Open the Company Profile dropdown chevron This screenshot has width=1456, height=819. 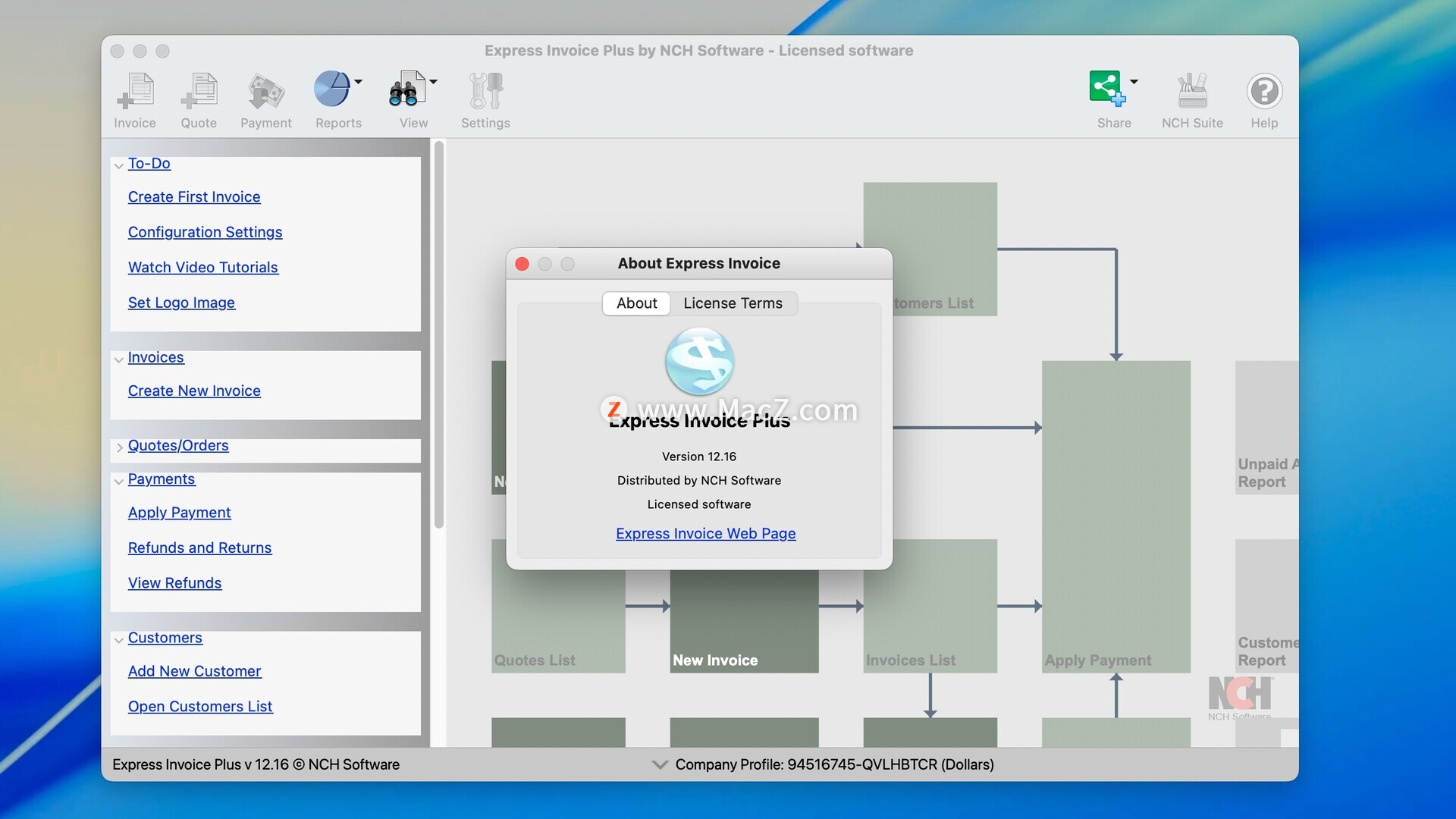tap(660, 764)
